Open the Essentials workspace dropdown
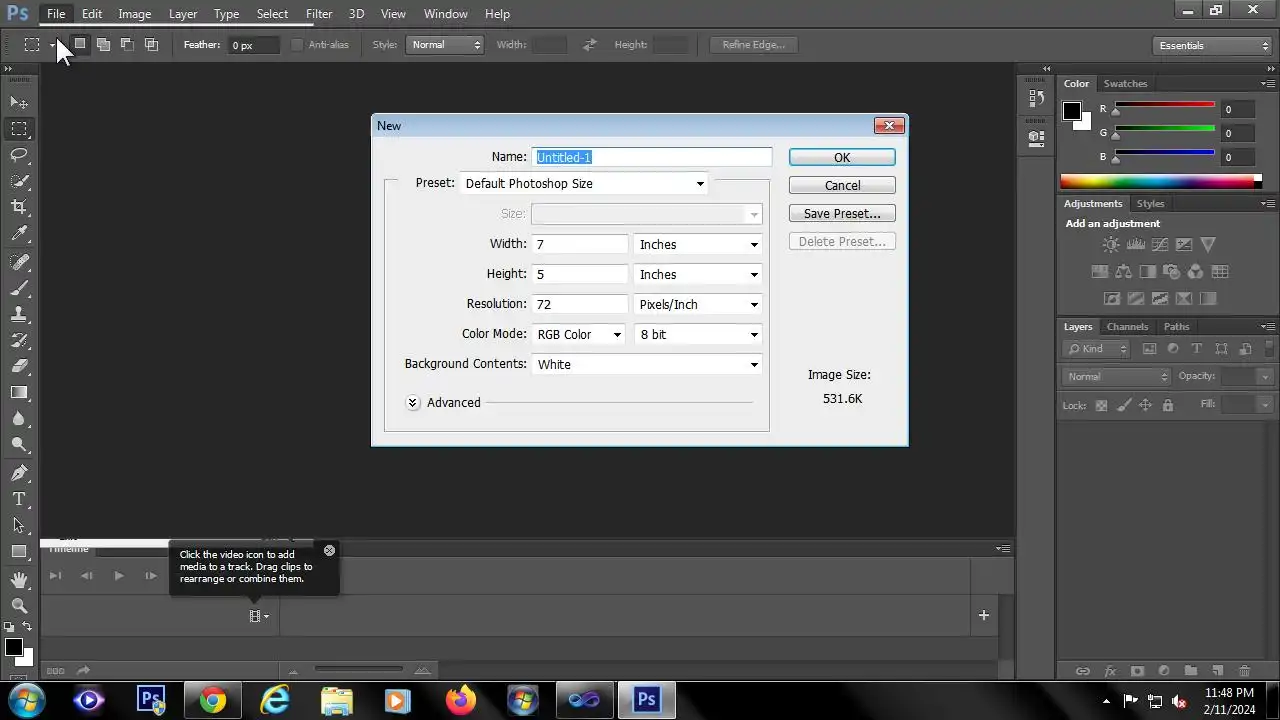1280x720 pixels. (x=1212, y=45)
